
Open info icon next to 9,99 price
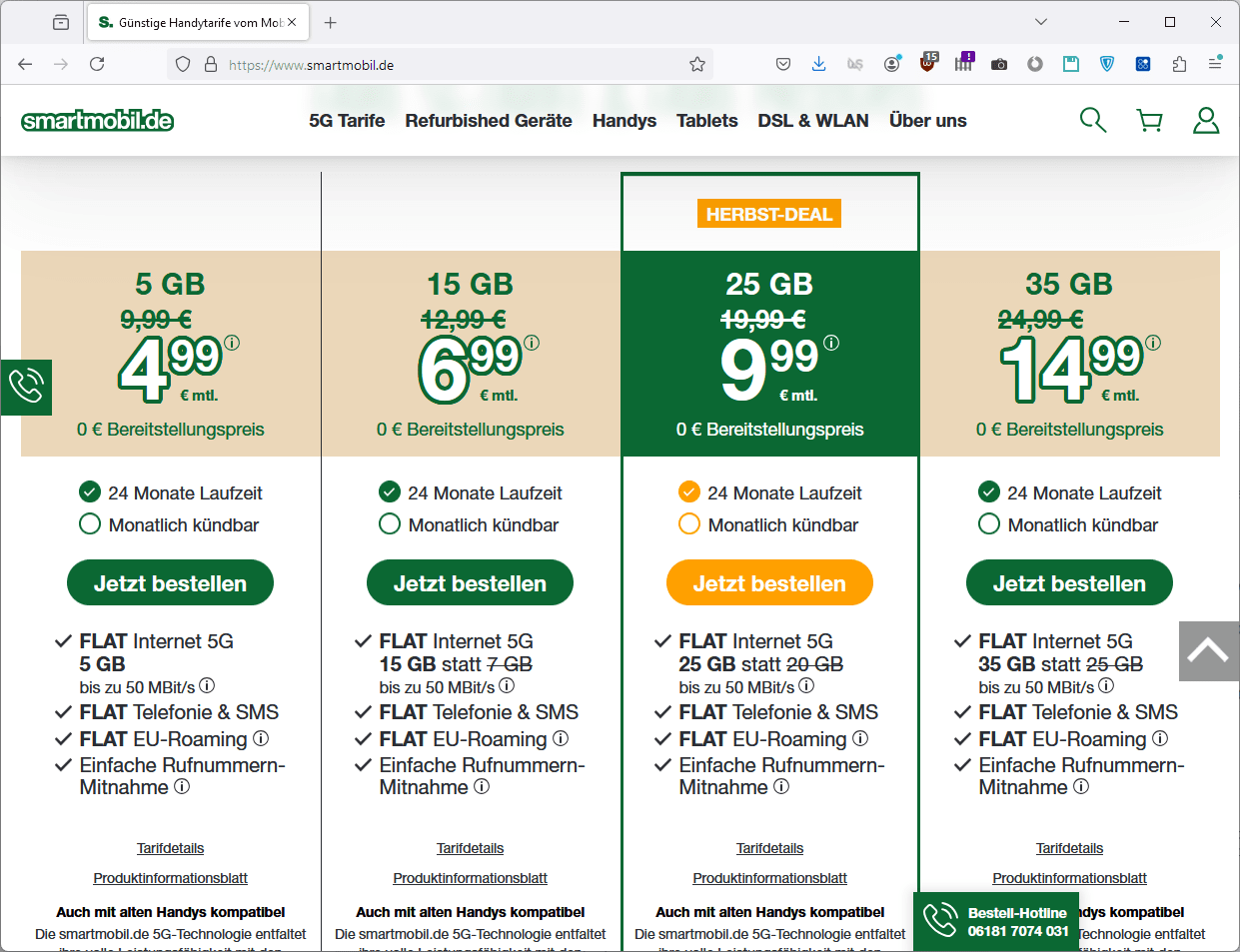click(x=831, y=343)
